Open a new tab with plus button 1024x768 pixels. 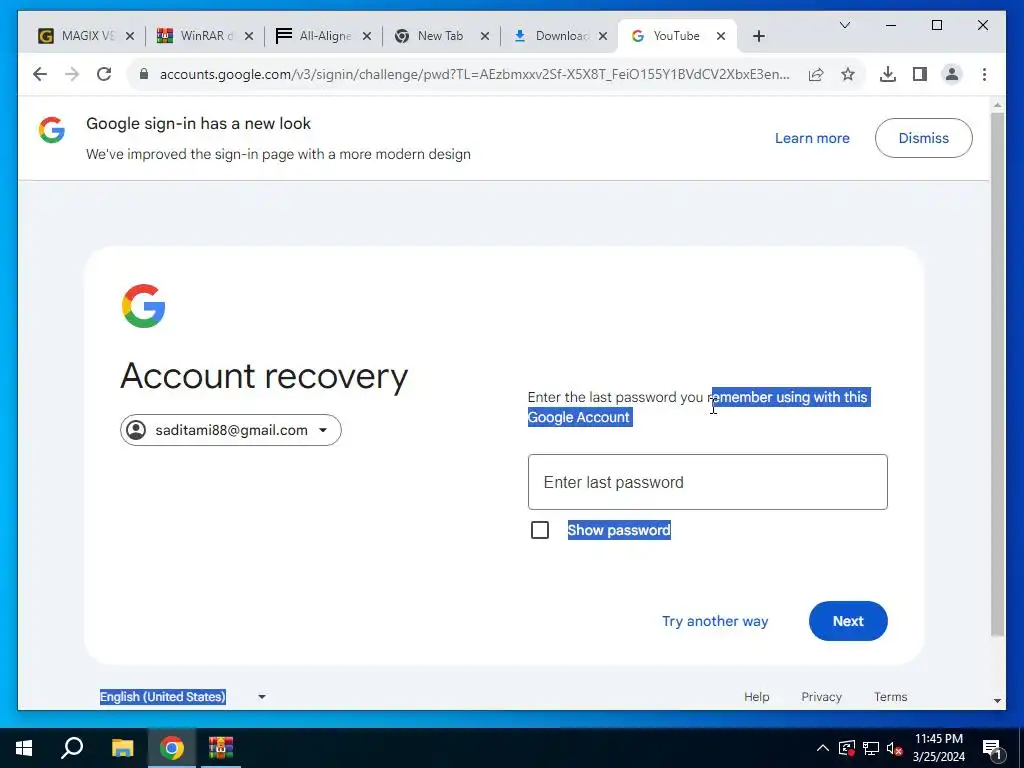[x=758, y=36]
